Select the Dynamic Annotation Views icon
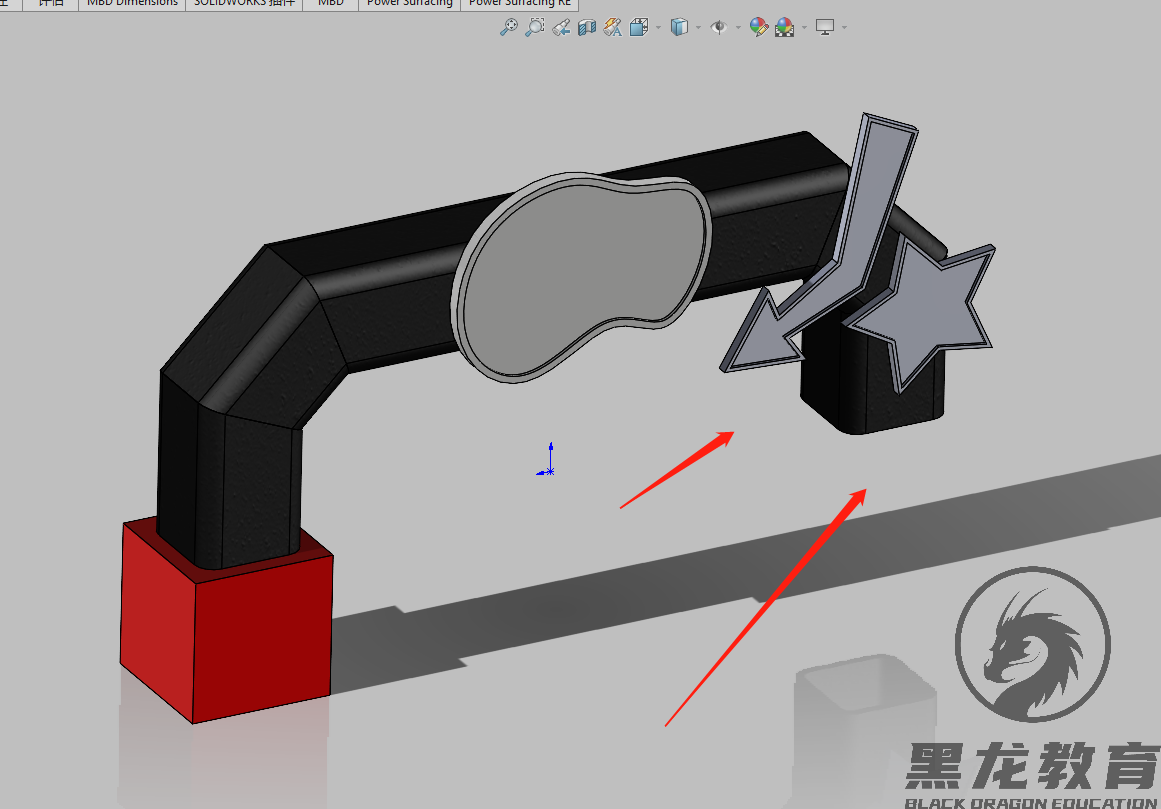 coord(611,27)
